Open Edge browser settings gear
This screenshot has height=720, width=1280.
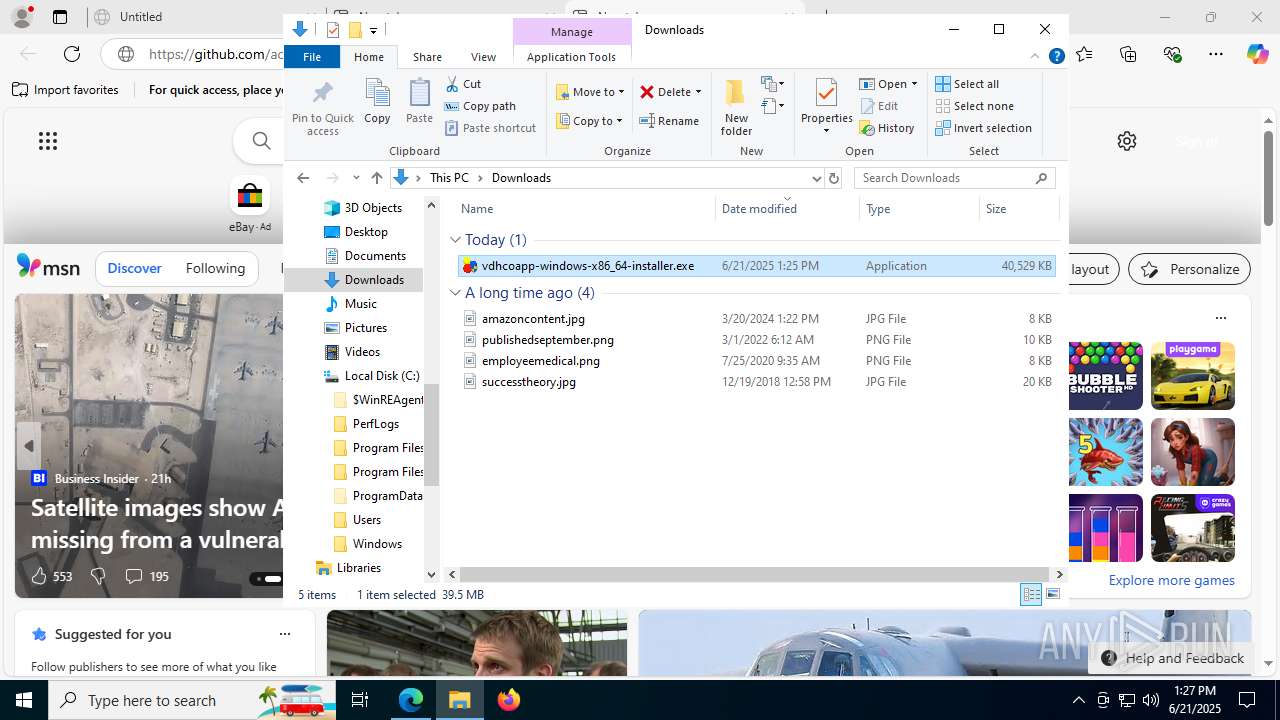point(1127,141)
